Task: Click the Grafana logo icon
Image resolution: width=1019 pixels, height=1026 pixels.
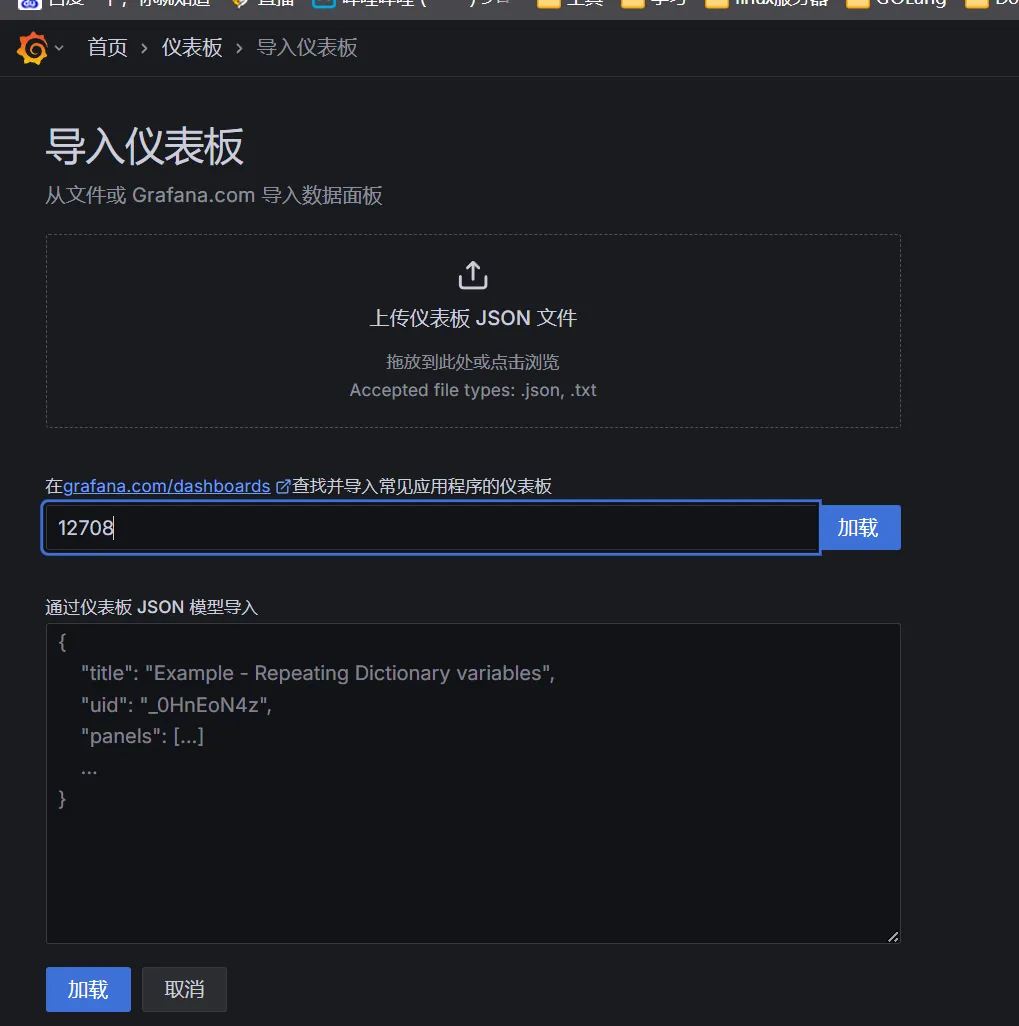Action: tap(32, 48)
